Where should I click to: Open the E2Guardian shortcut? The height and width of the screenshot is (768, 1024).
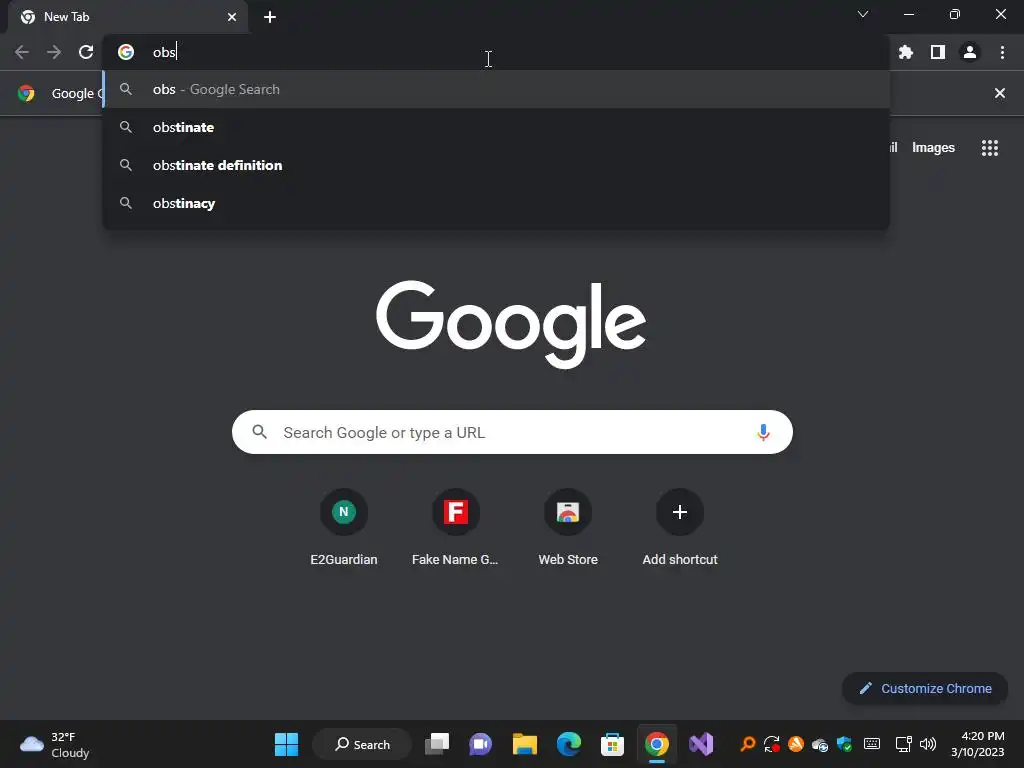pos(344,528)
